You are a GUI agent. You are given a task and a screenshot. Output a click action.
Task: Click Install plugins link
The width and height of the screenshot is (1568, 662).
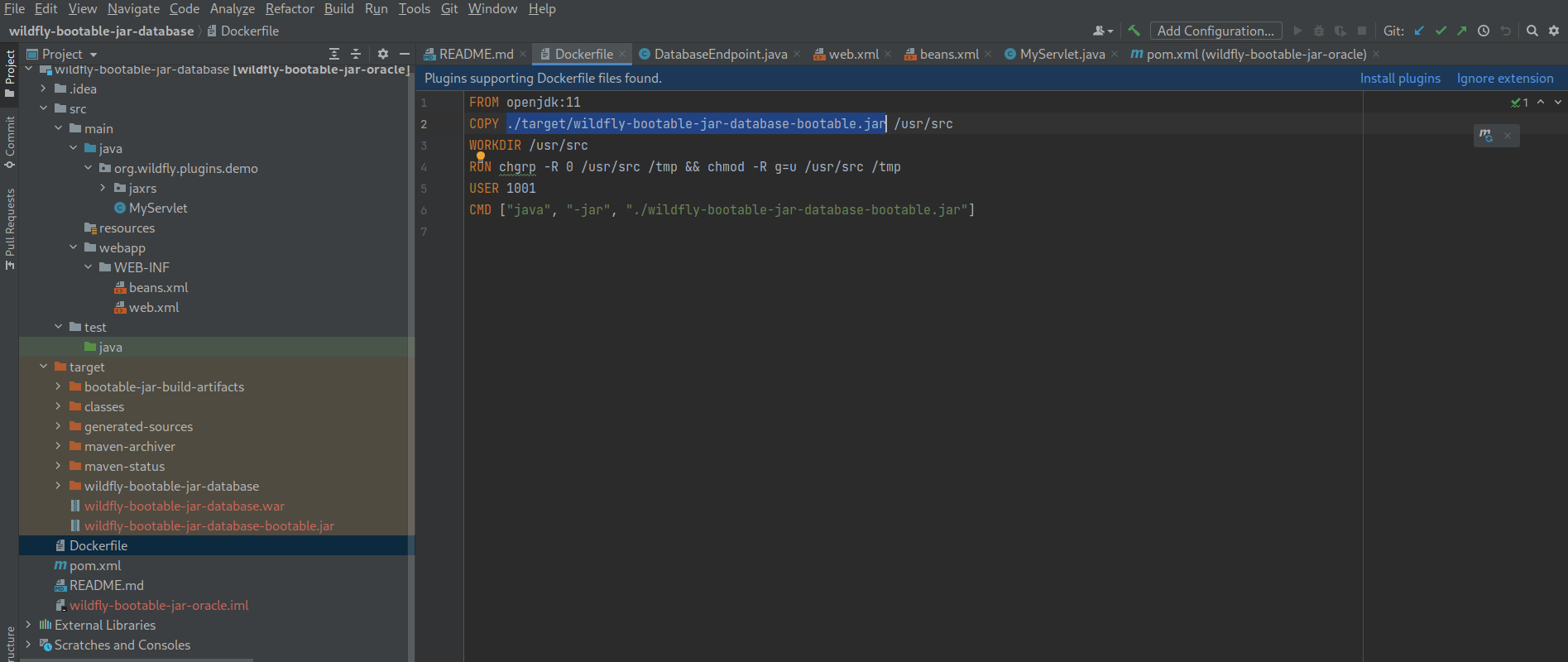pos(1400,78)
